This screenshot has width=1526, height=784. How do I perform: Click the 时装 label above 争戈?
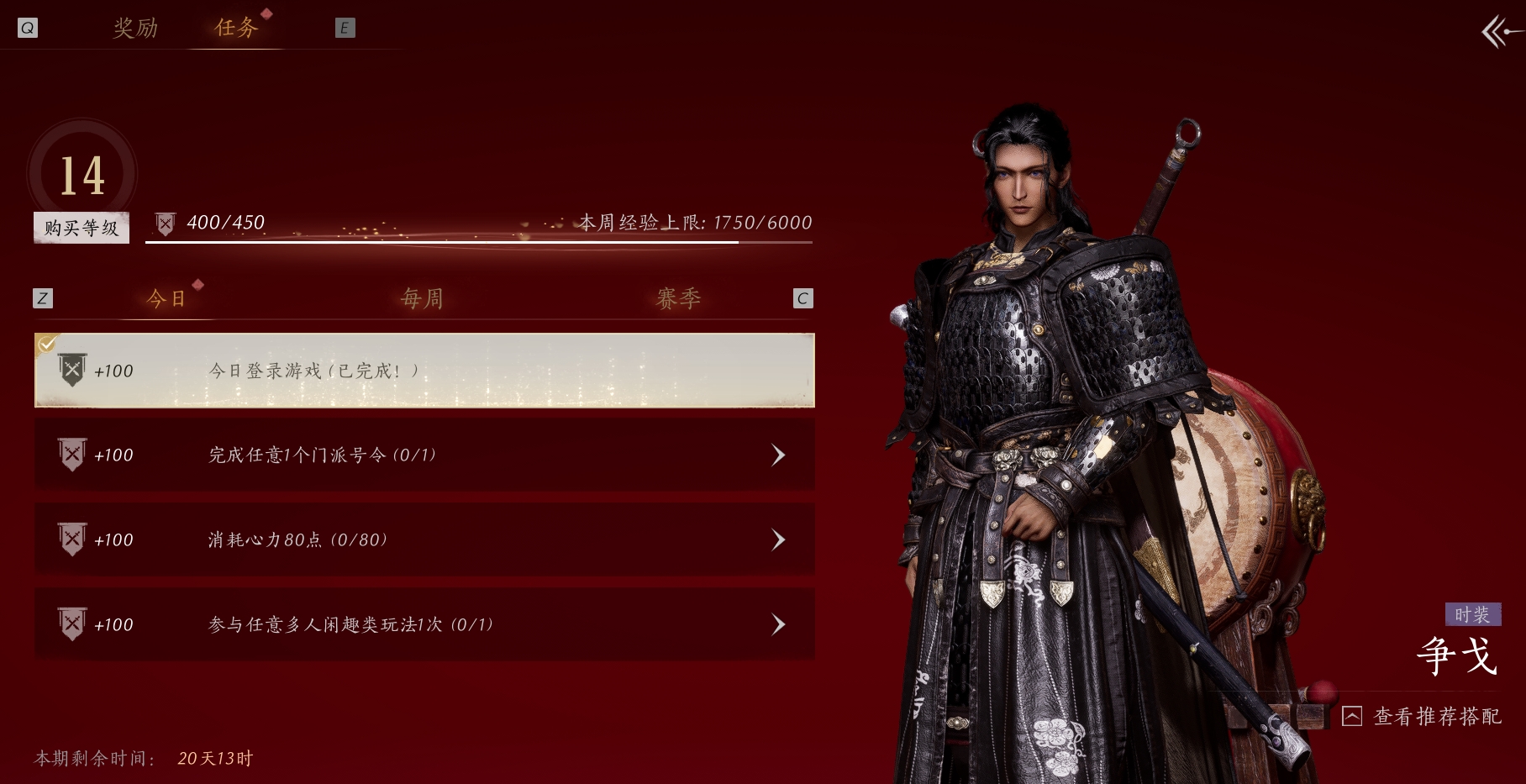pyautogui.click(x=1472, y=614)
